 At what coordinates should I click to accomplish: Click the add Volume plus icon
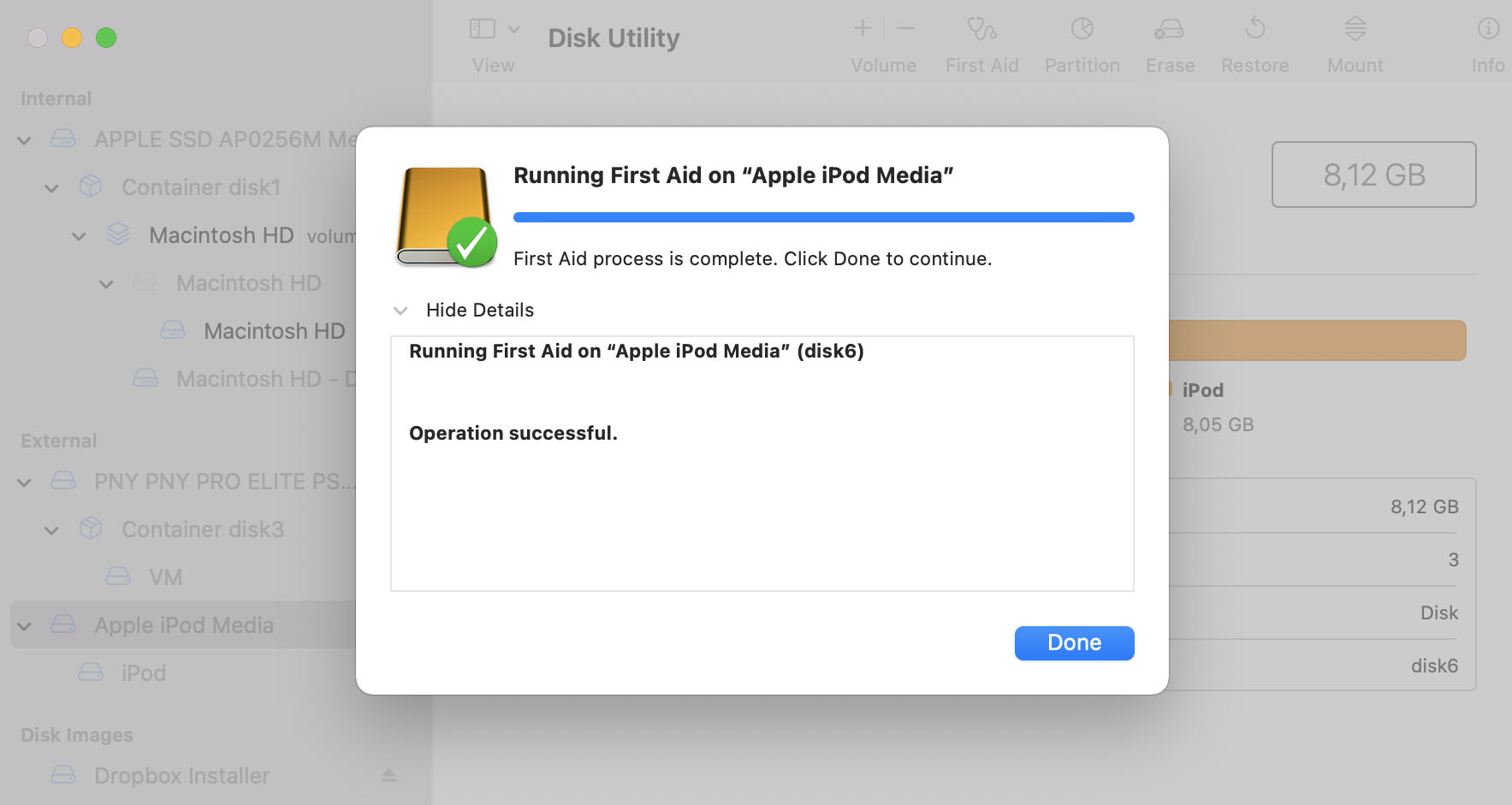coord(863,28)
